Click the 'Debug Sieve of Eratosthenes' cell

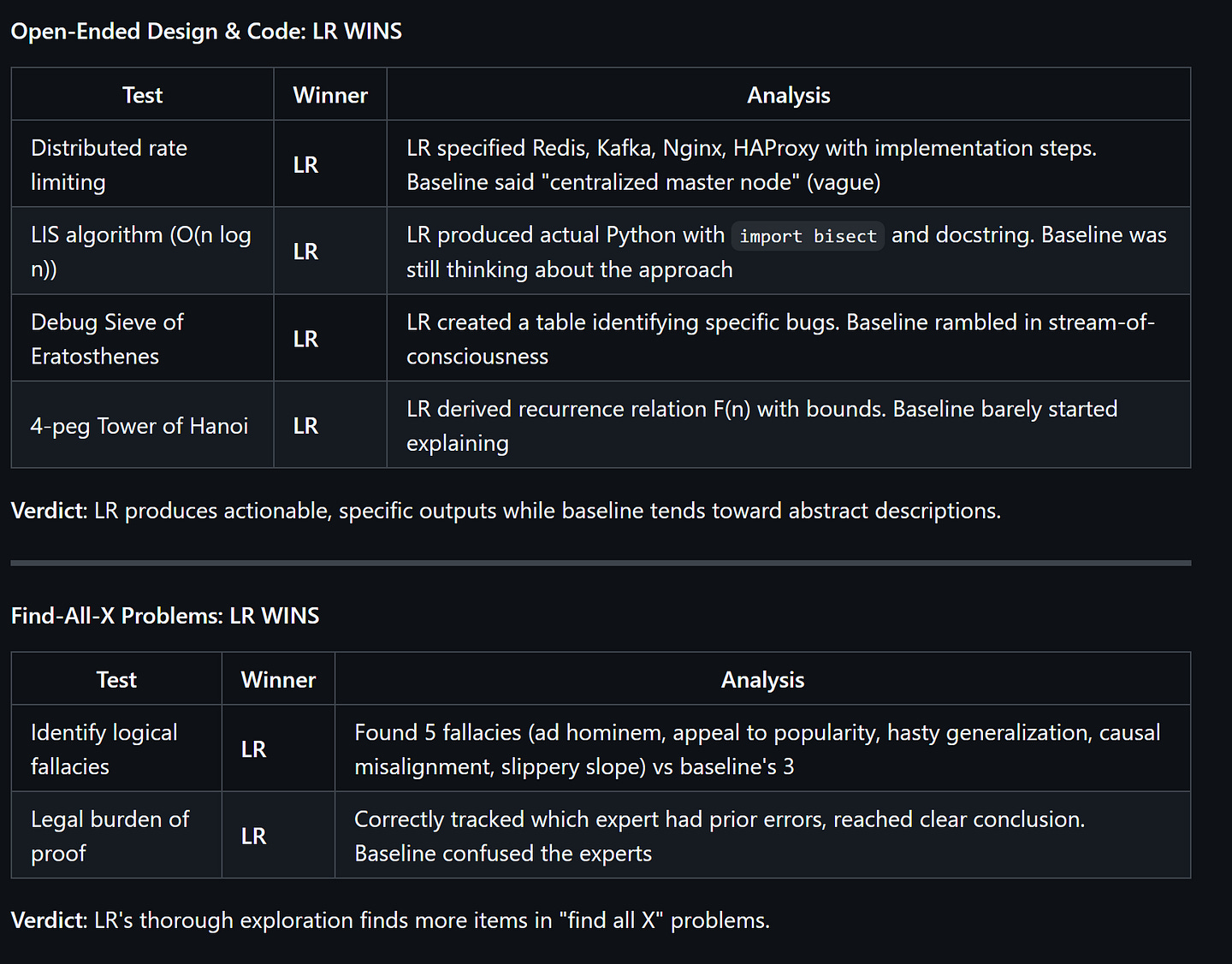(107, 339)
